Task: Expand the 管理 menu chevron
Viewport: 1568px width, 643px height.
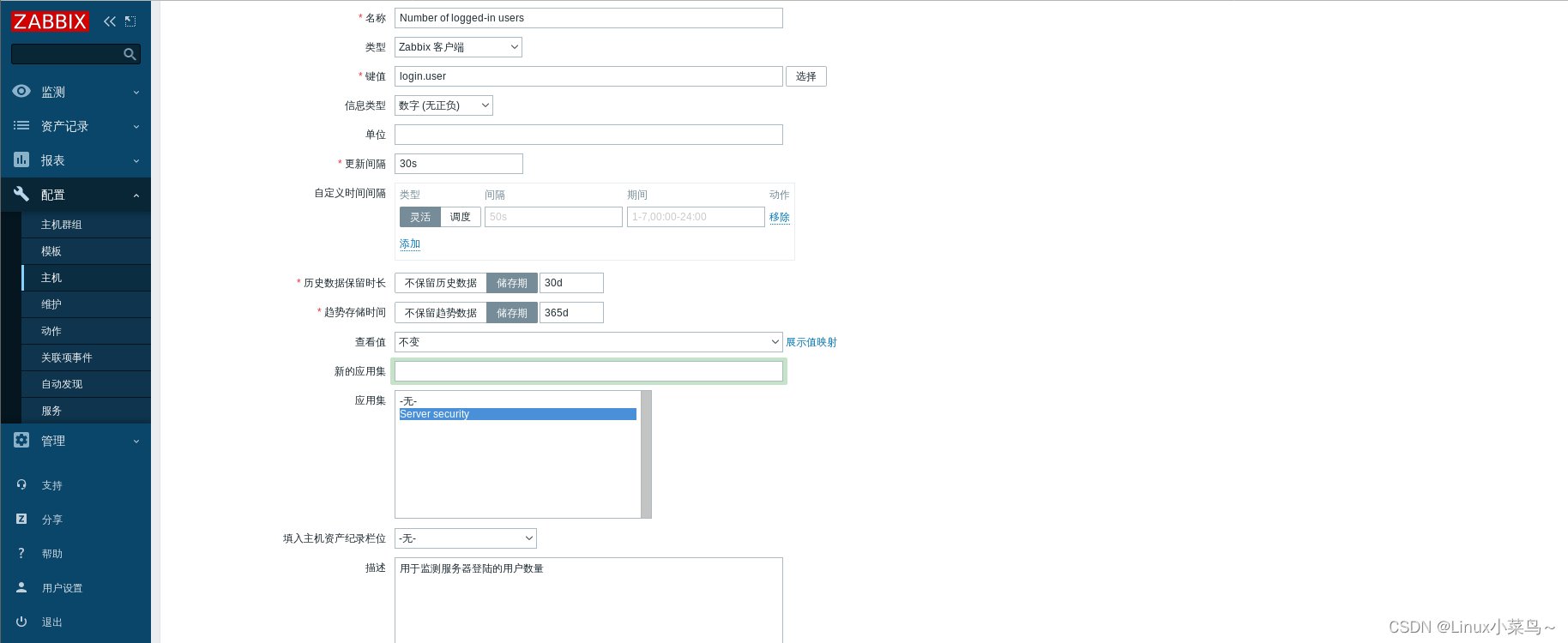Action: click(x=136, y=442)
